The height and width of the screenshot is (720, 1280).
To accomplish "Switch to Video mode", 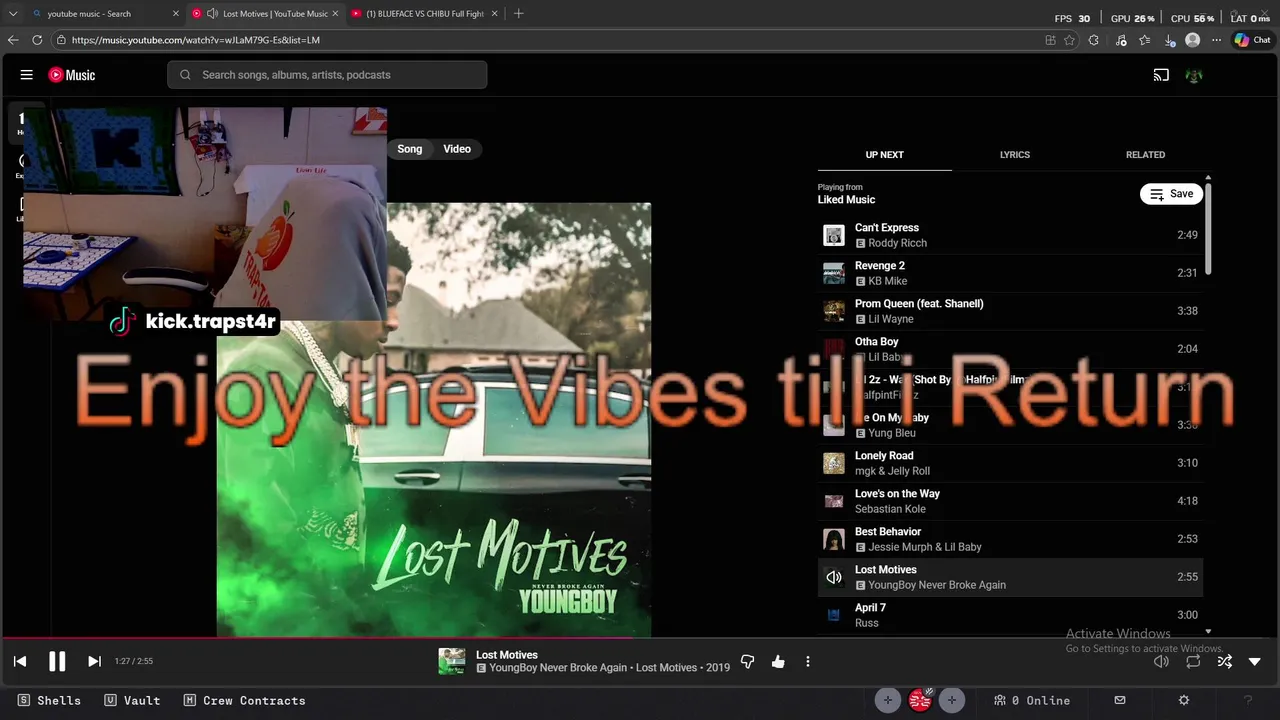I will tap(457, 149).
